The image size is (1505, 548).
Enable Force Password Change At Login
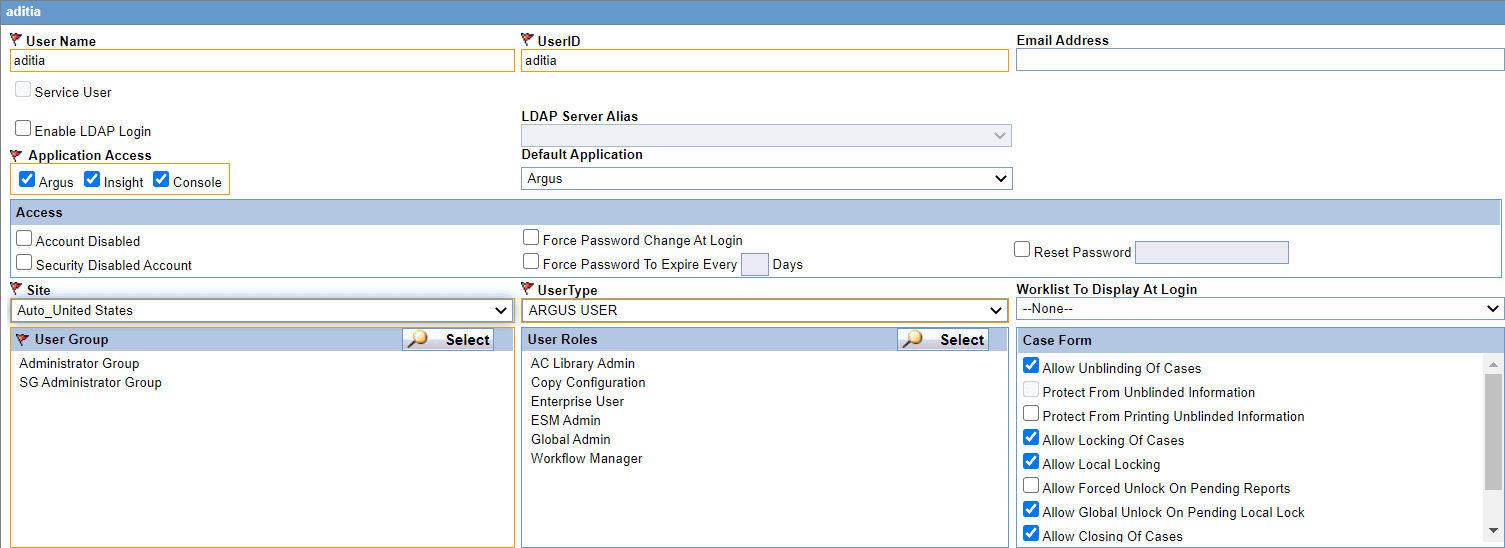(x=531, y=238)
